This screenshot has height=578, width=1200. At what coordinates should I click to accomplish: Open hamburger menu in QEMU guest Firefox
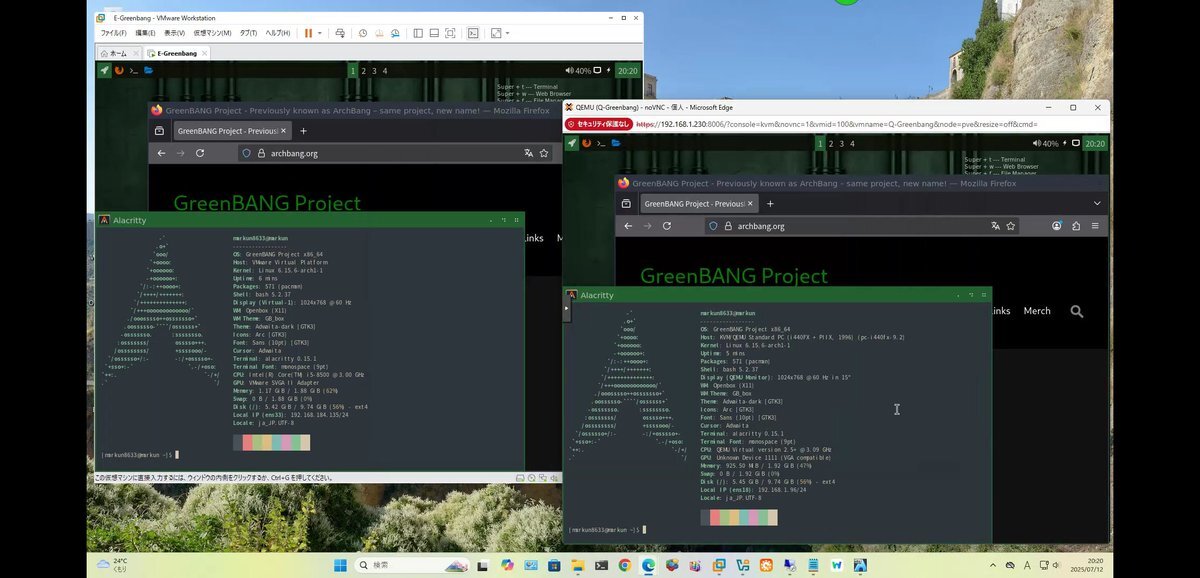[x=1095, y=226]
